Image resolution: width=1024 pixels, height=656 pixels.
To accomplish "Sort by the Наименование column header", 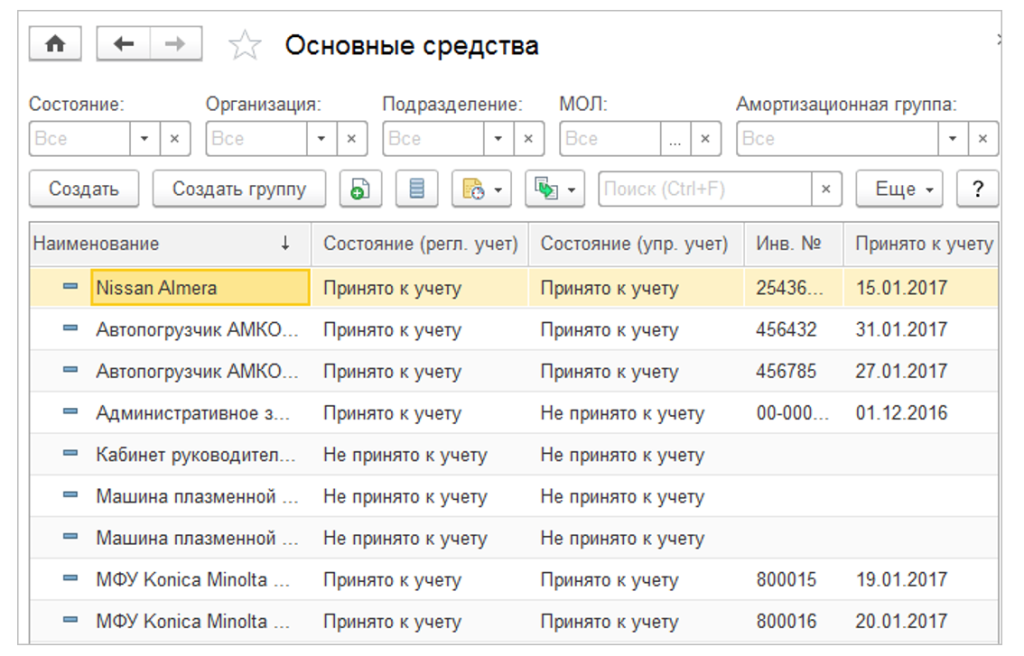I will pyautogui.click(x=170, y=244).
